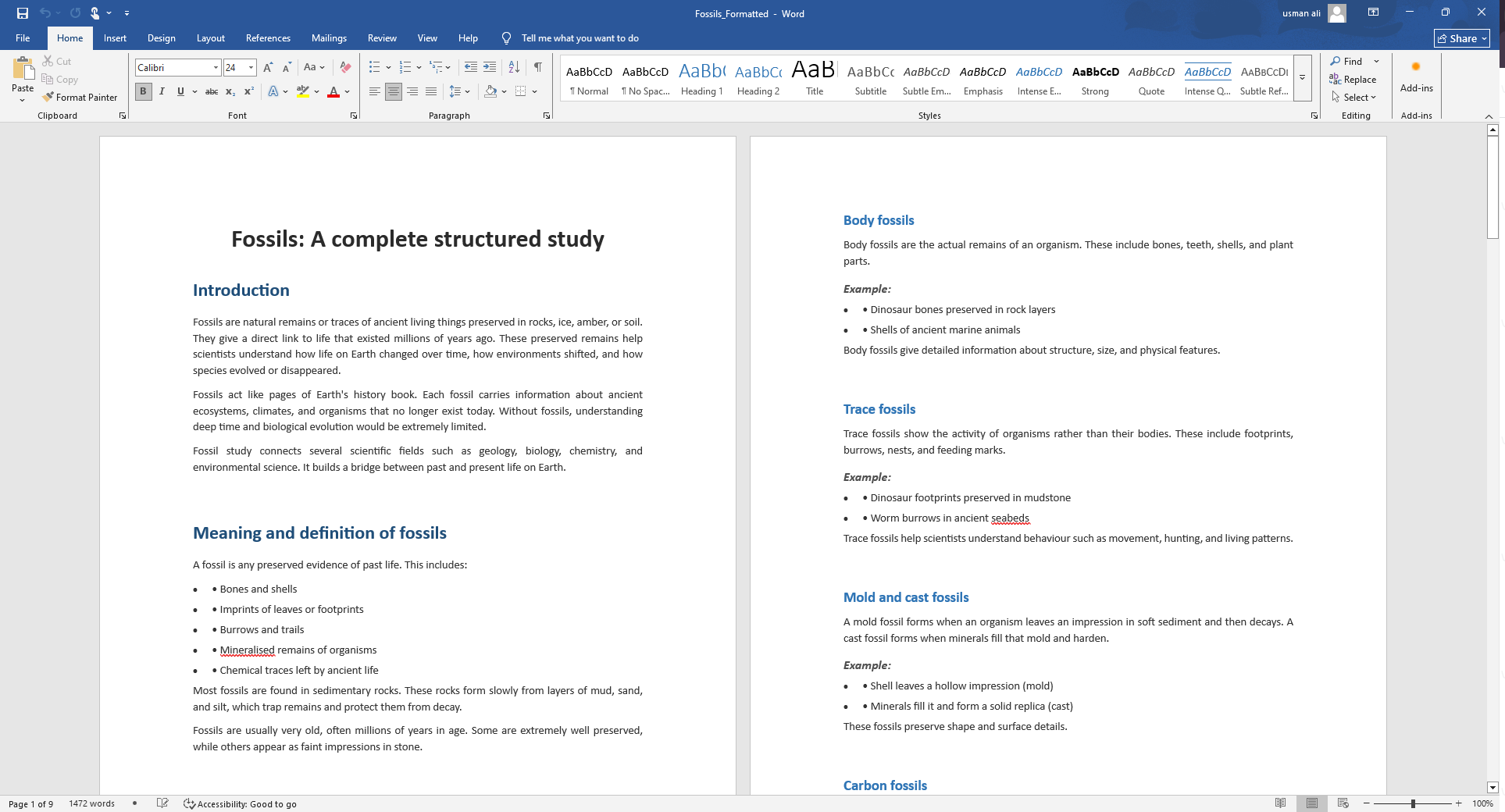Screen dimensions: 1505x812
Task: Toggle Strikethrough formatting button
Action: 211,91
